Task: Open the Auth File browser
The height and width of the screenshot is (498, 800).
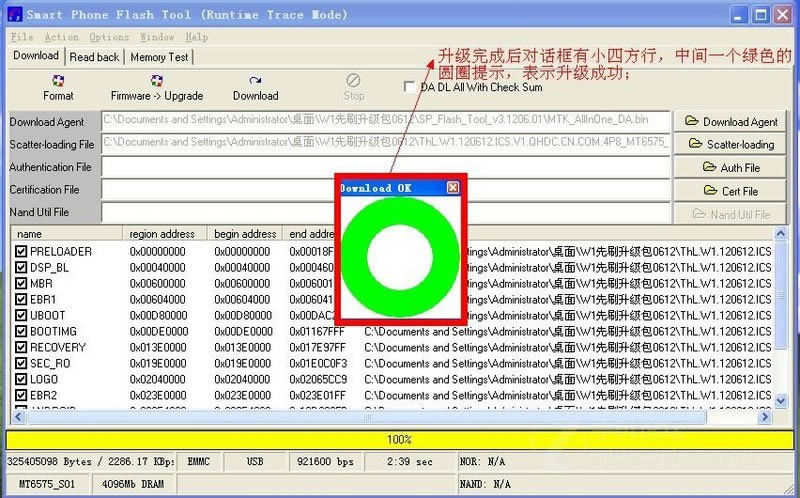Action: tap(731, 167)
